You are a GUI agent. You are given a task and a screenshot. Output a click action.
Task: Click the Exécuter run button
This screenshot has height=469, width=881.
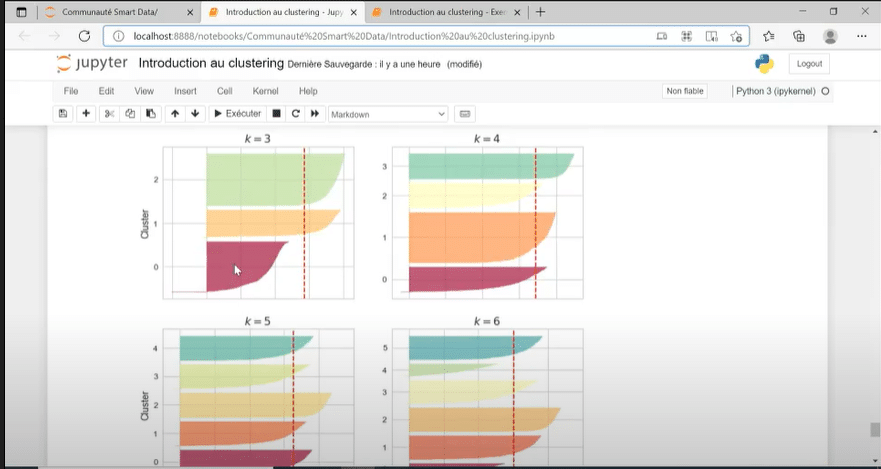pyautogui.click(x=237, y=114)
